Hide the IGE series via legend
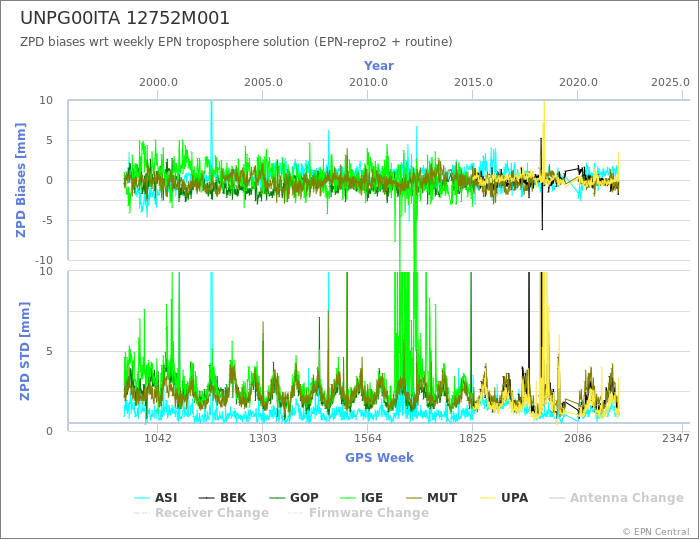 [362, 498]
